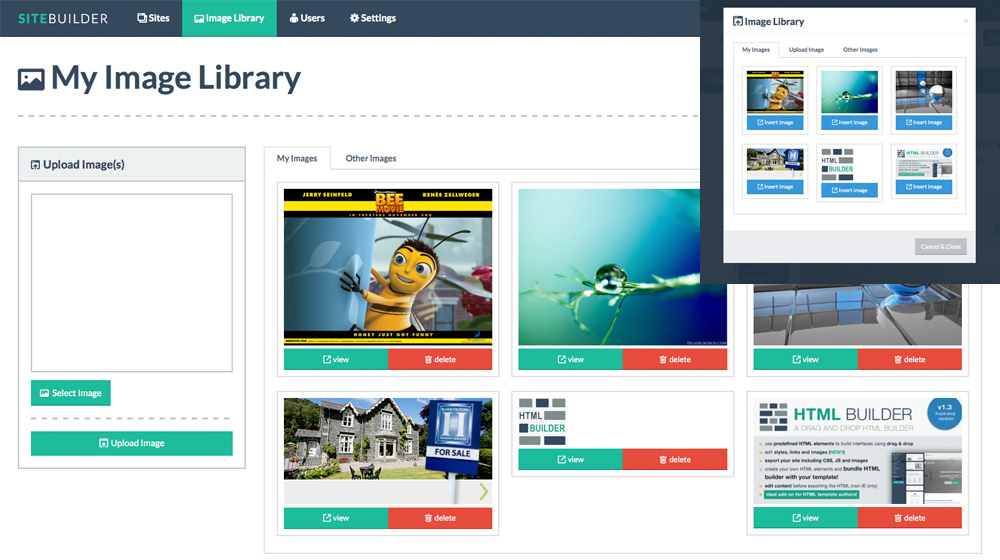The height and width of the screenshot is (560, 1000).
Task: Open the Sites nav item
Action: 153,18
